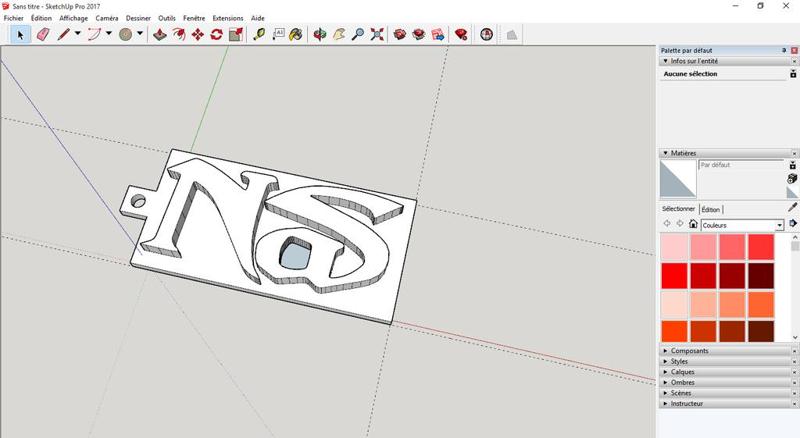Select the Scale tool
Screen dimensions: 800x438
236,35
